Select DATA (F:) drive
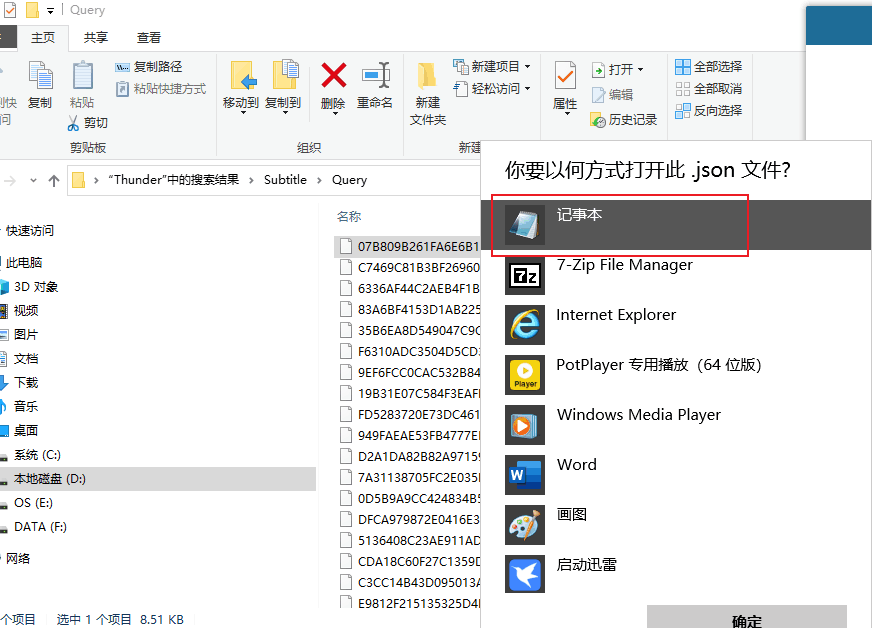The width and height of the screenshot is (872, 628). pyautogui.click(x=40, y=527)
